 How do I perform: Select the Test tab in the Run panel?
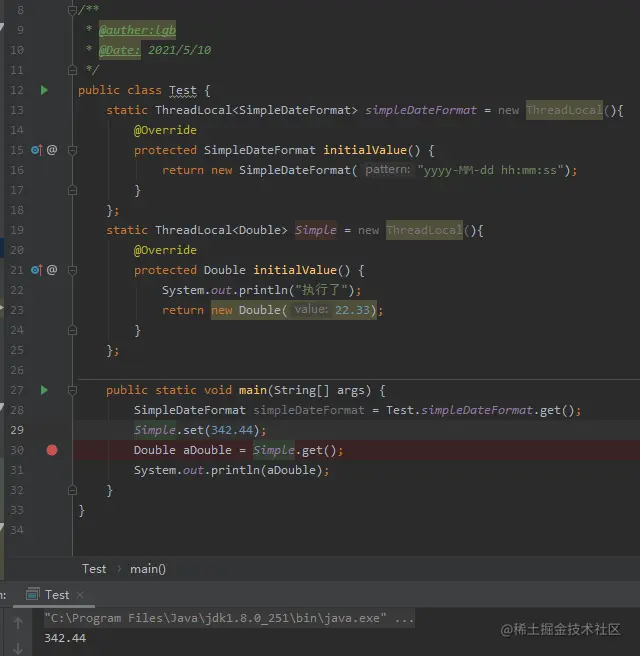tap(57, 594)
